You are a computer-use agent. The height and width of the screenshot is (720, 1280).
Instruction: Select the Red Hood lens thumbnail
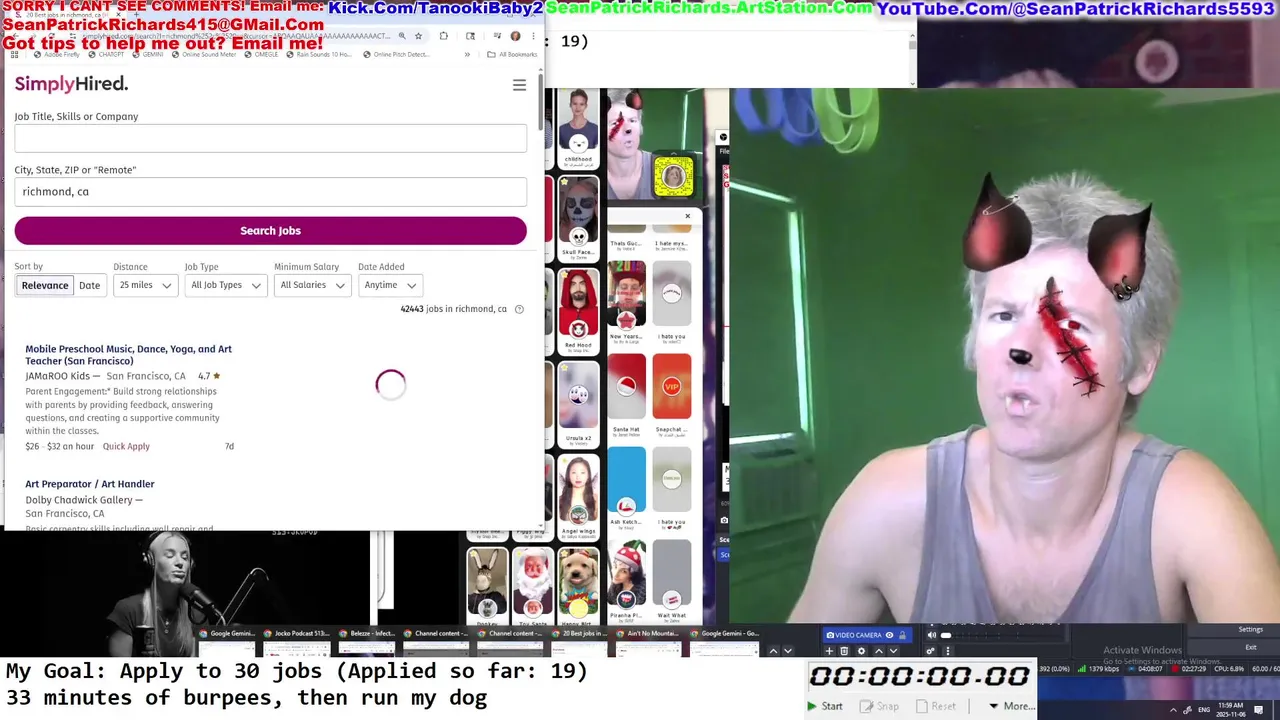578,311
